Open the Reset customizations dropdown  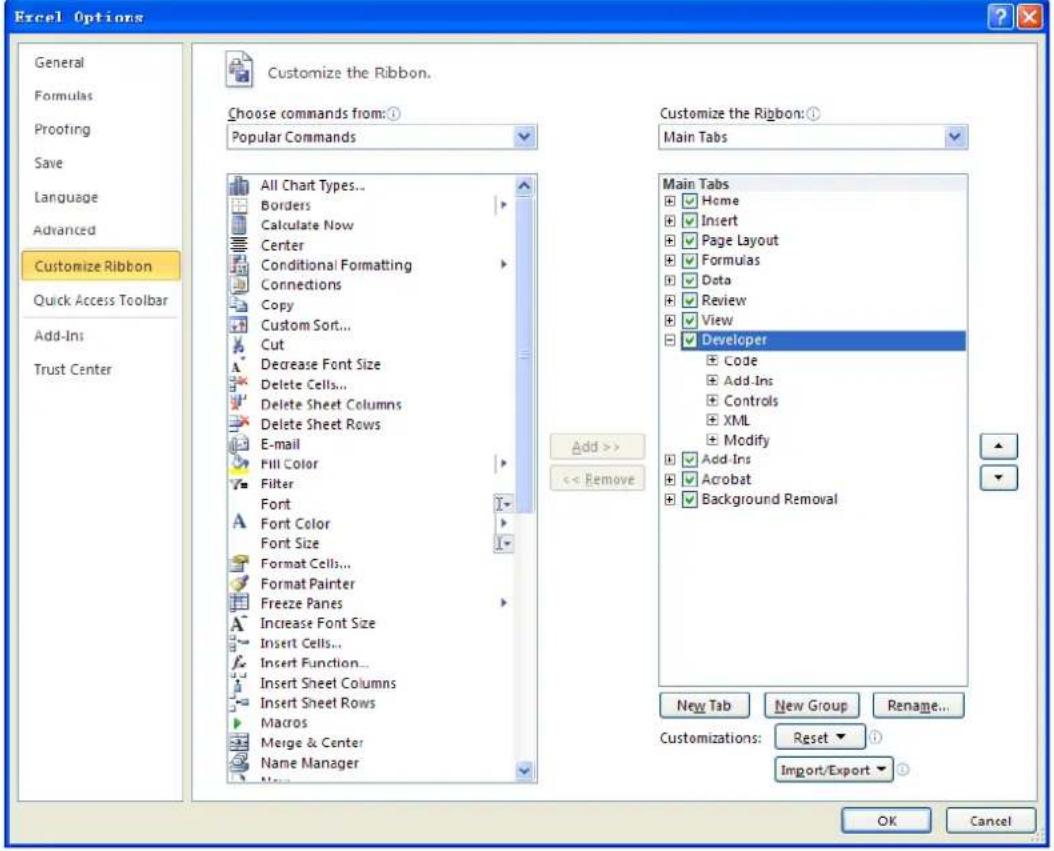819,737
